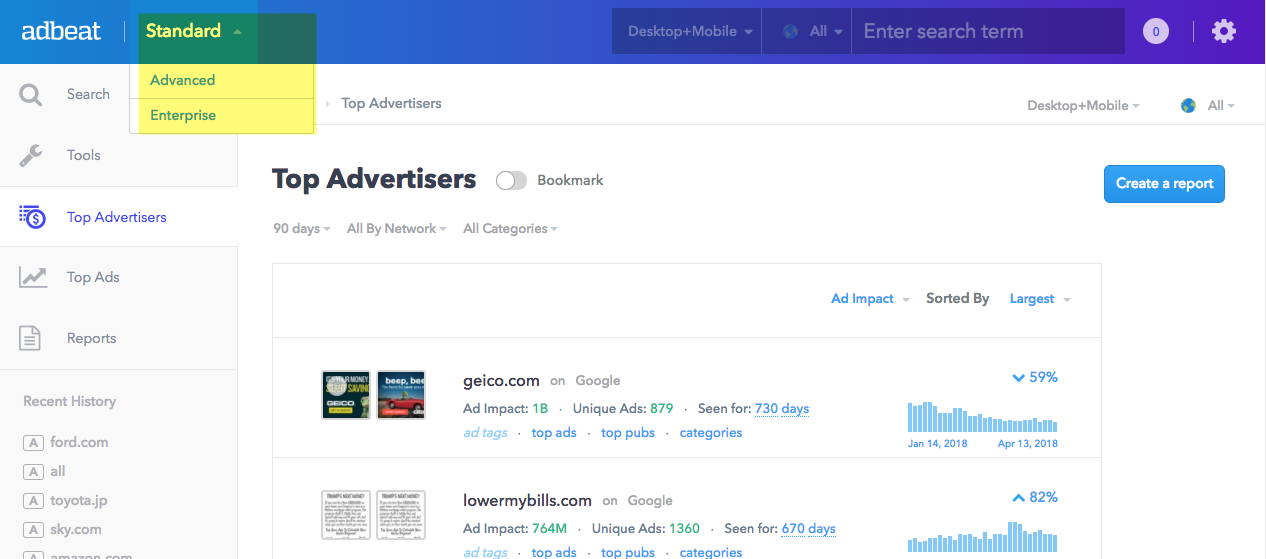Click the second lowermybills.com ad thumbnail
The width and height of the screenshot is (1266, 559).
pyautogui.click(x=401, y=515)
